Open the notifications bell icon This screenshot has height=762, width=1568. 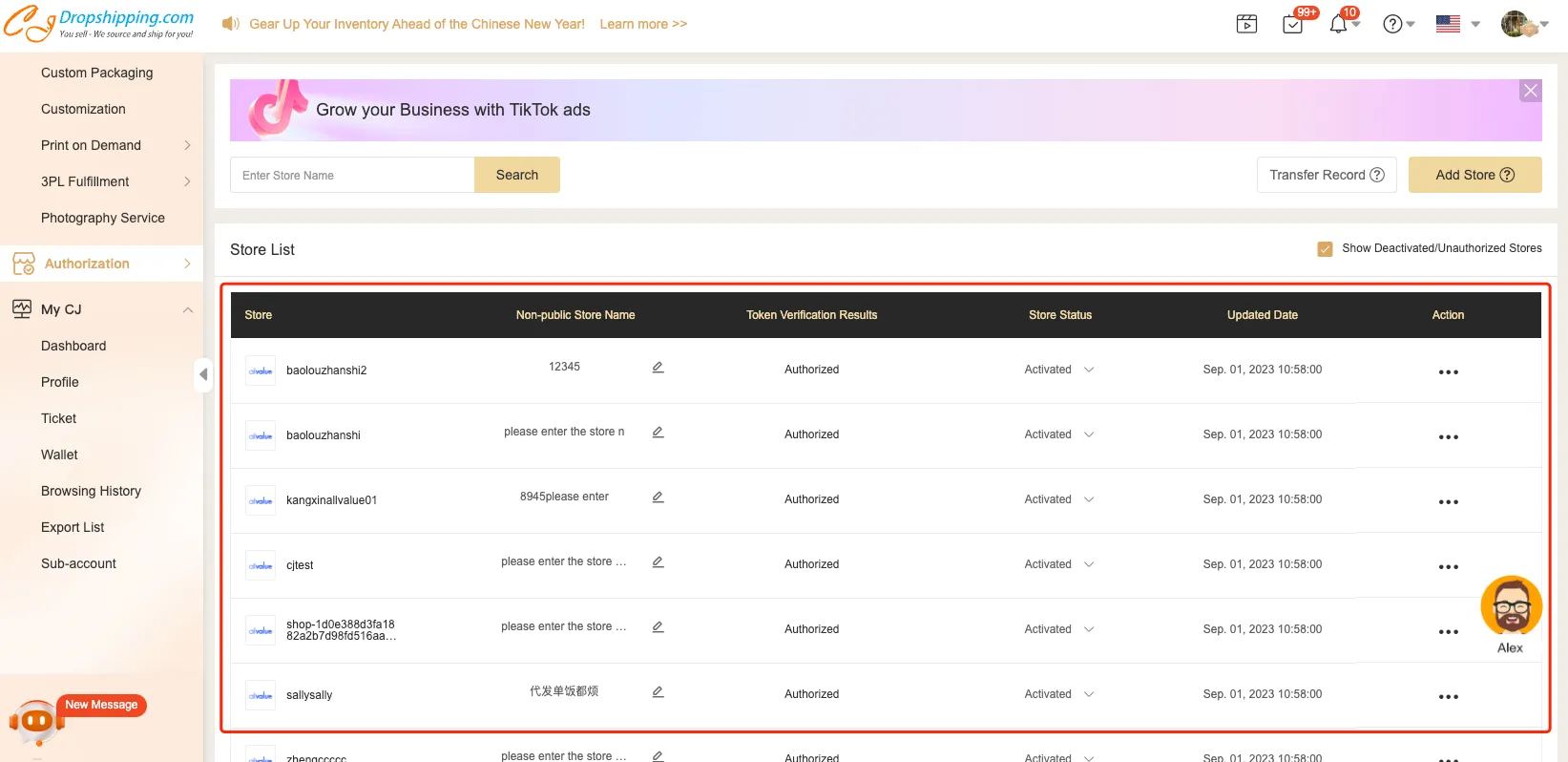[x=1338, y=24]
